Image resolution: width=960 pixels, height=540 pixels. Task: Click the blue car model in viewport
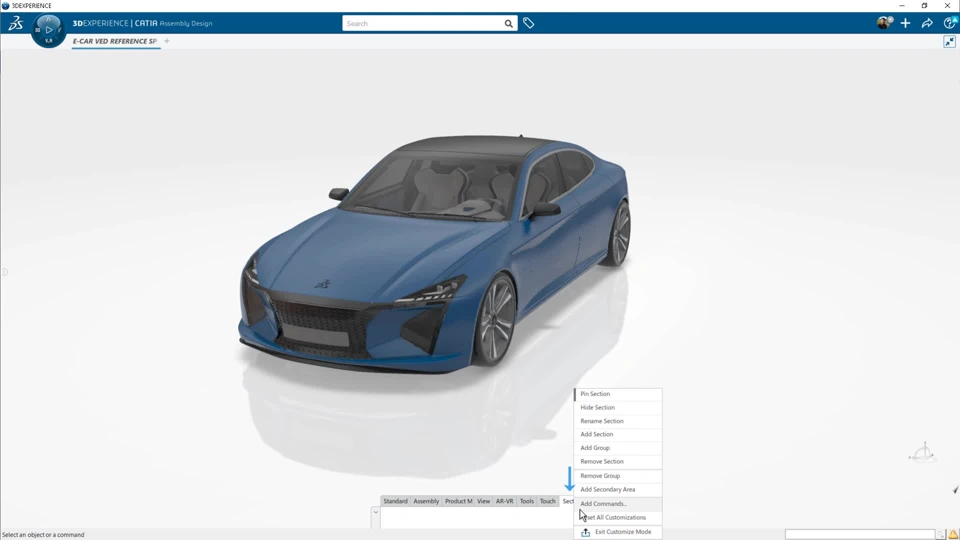(x=434, y=255)
